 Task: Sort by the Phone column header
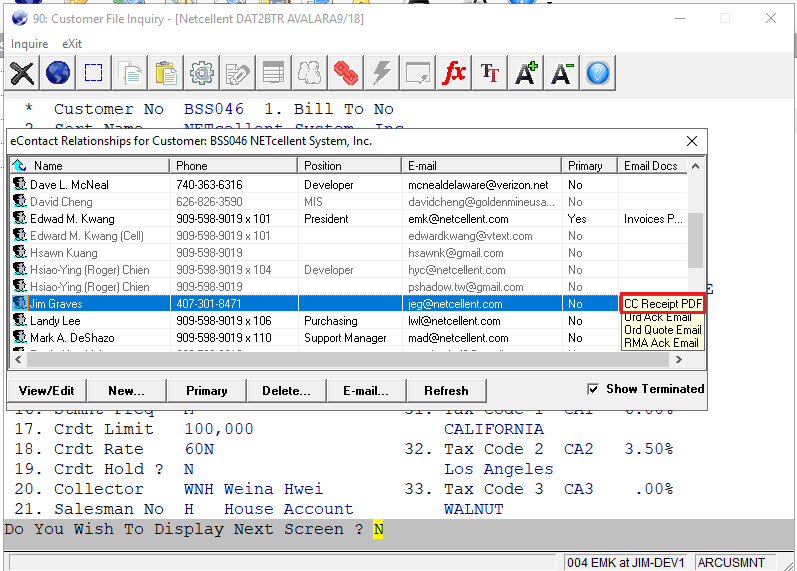[234, 166]
